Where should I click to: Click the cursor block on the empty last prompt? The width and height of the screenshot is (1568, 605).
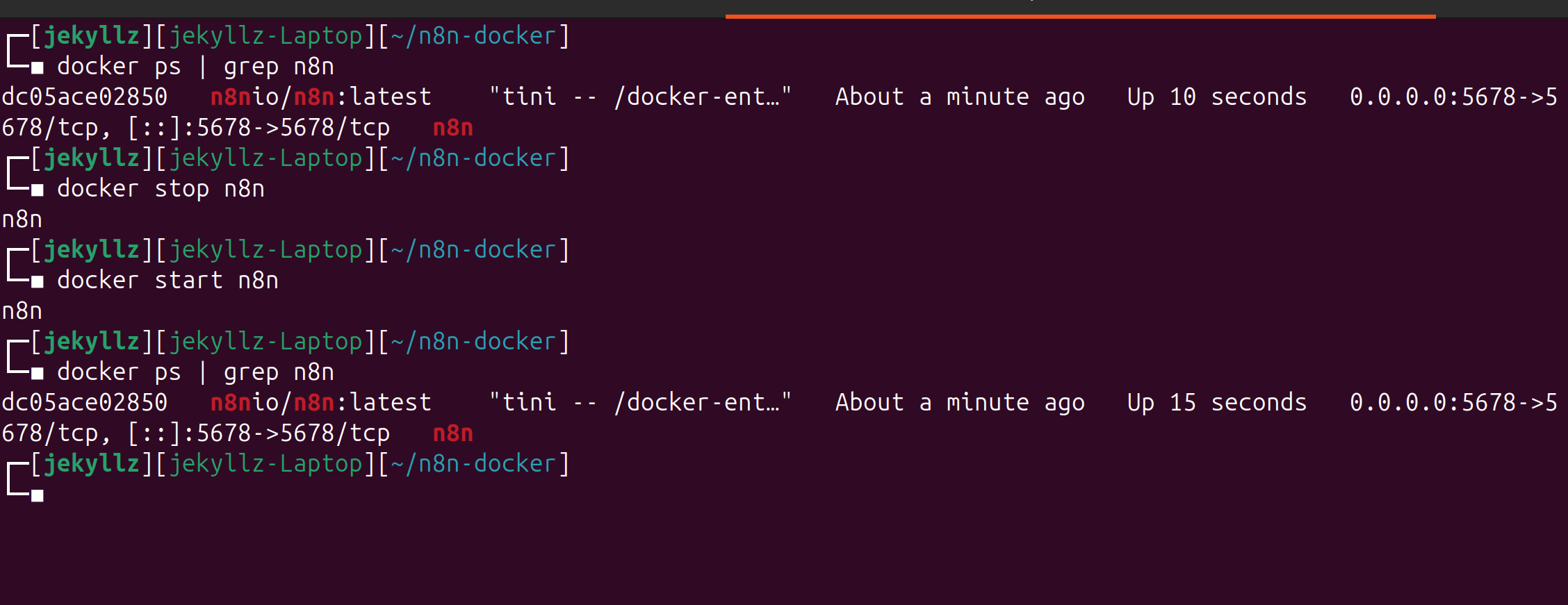point(38,495)
